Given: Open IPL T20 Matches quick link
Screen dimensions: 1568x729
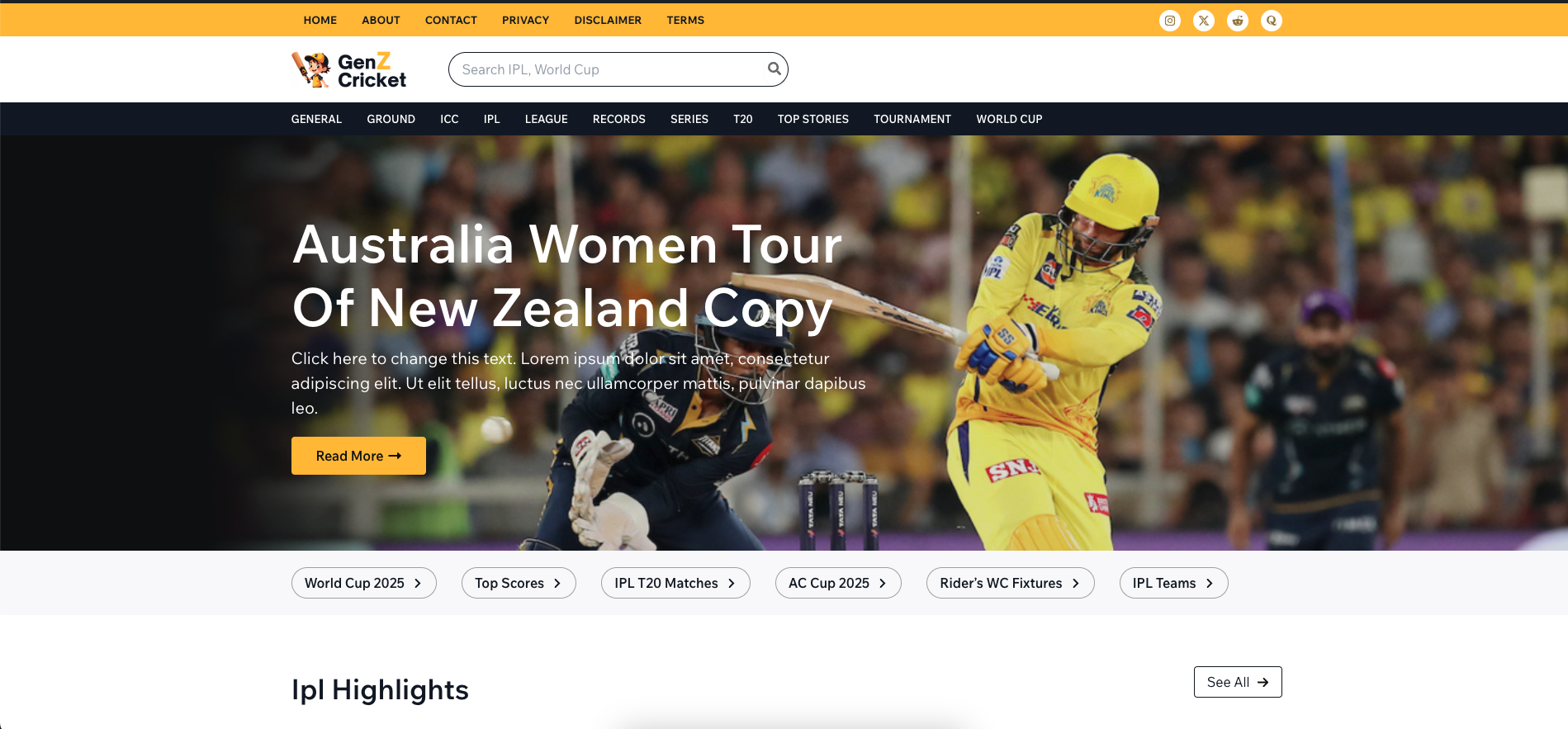Looking at the screenshot, I should click(x=675, y=584).
